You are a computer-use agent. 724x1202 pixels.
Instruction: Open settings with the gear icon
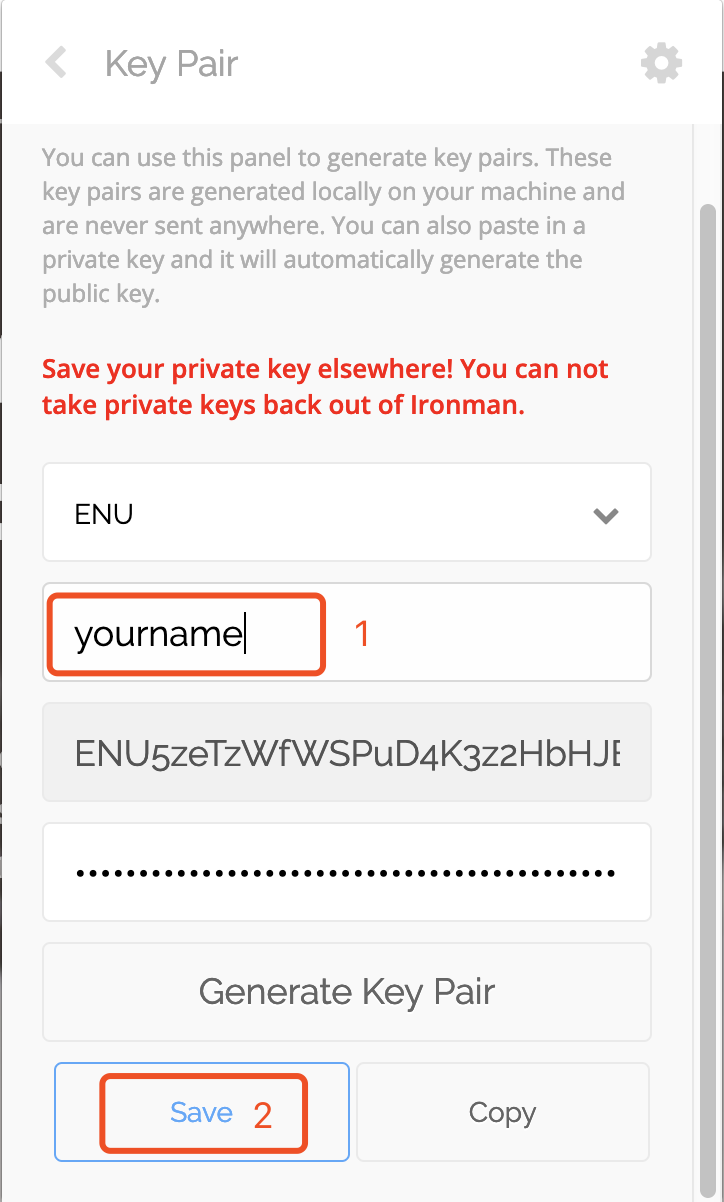[x=661, y=64]
